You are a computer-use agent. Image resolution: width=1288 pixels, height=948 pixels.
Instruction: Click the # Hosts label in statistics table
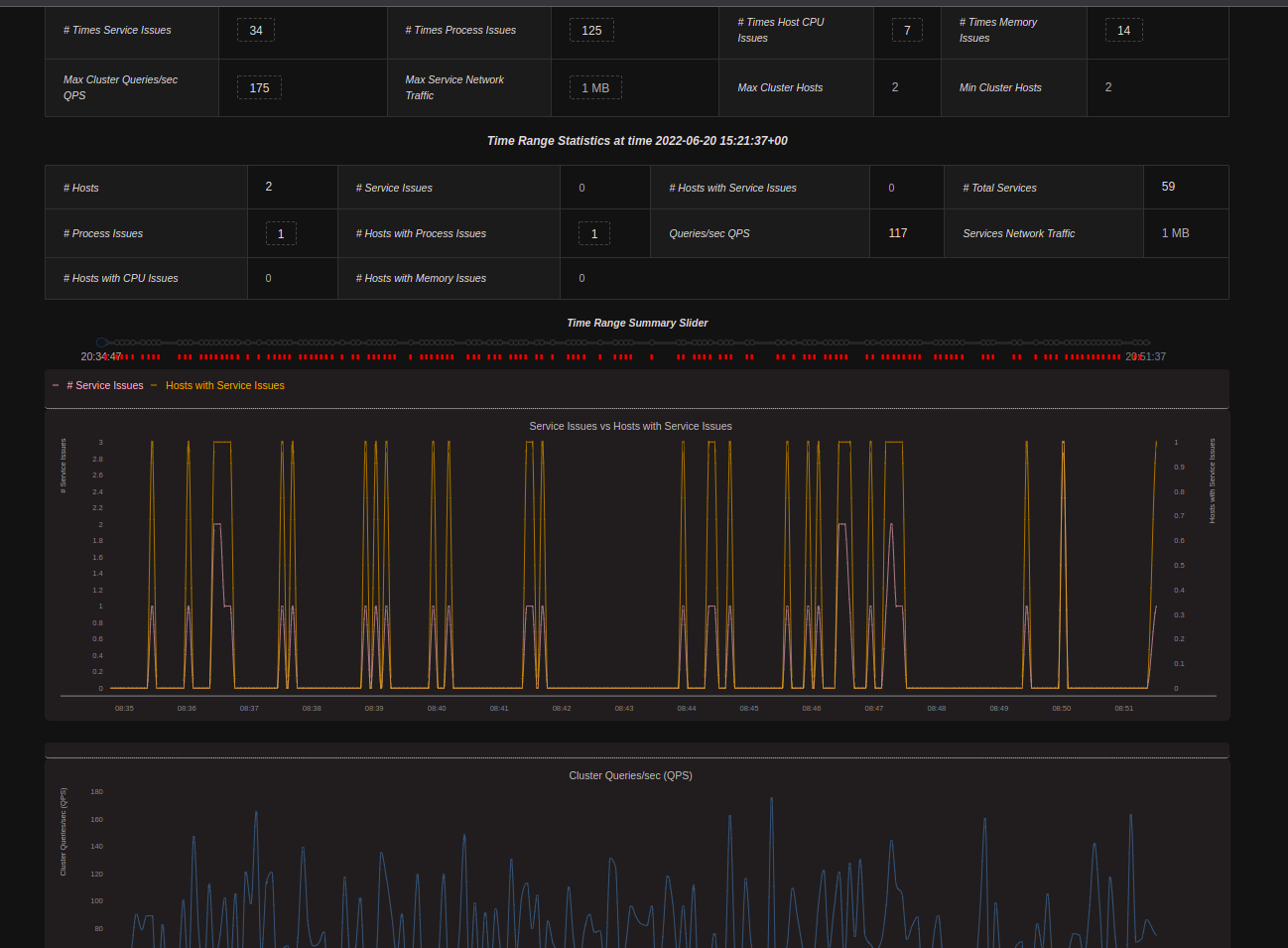click(x=81, y=188)
